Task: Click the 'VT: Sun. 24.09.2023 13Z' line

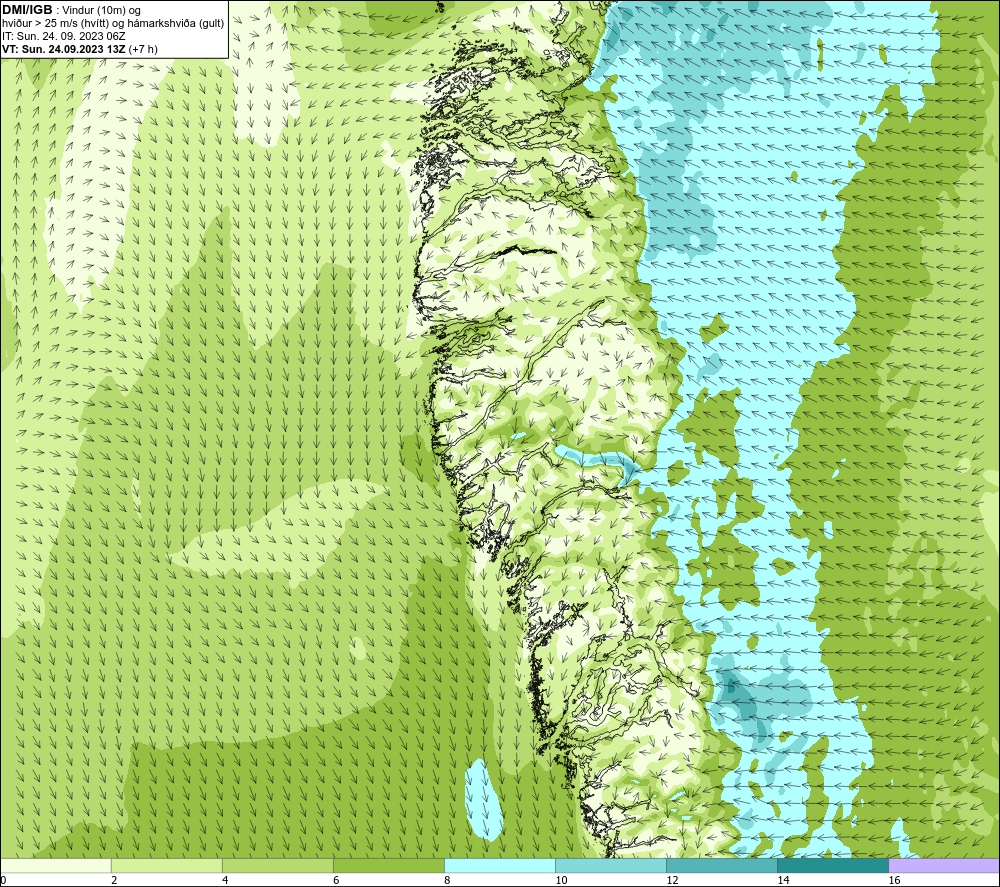Action: pyautogui.click(x=80, y=49)
